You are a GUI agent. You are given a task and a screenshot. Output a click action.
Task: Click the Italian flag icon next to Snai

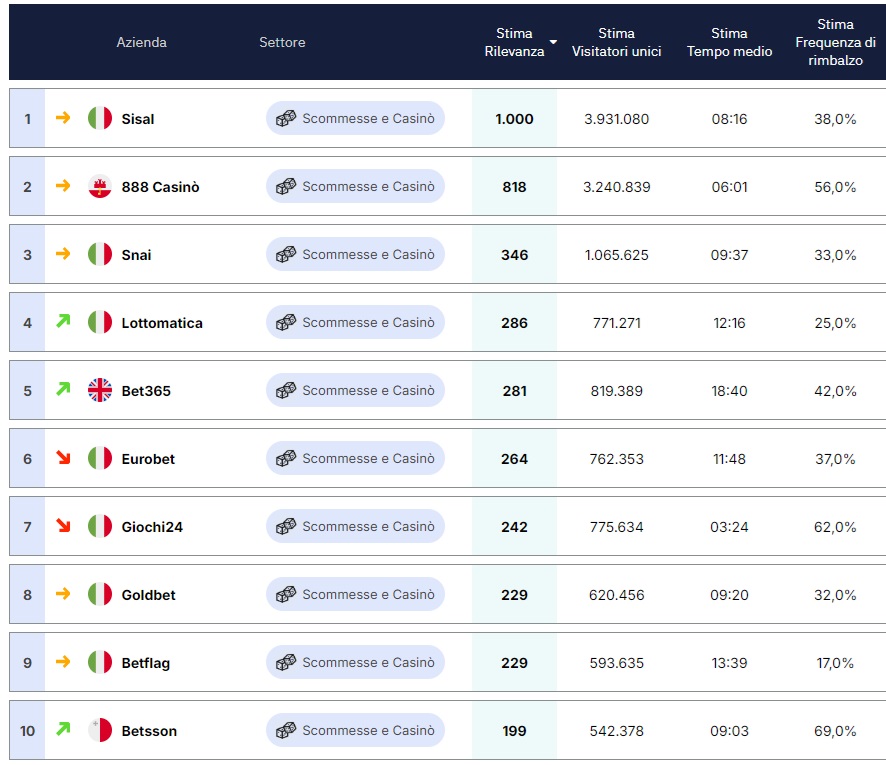(x=100, y=254)
